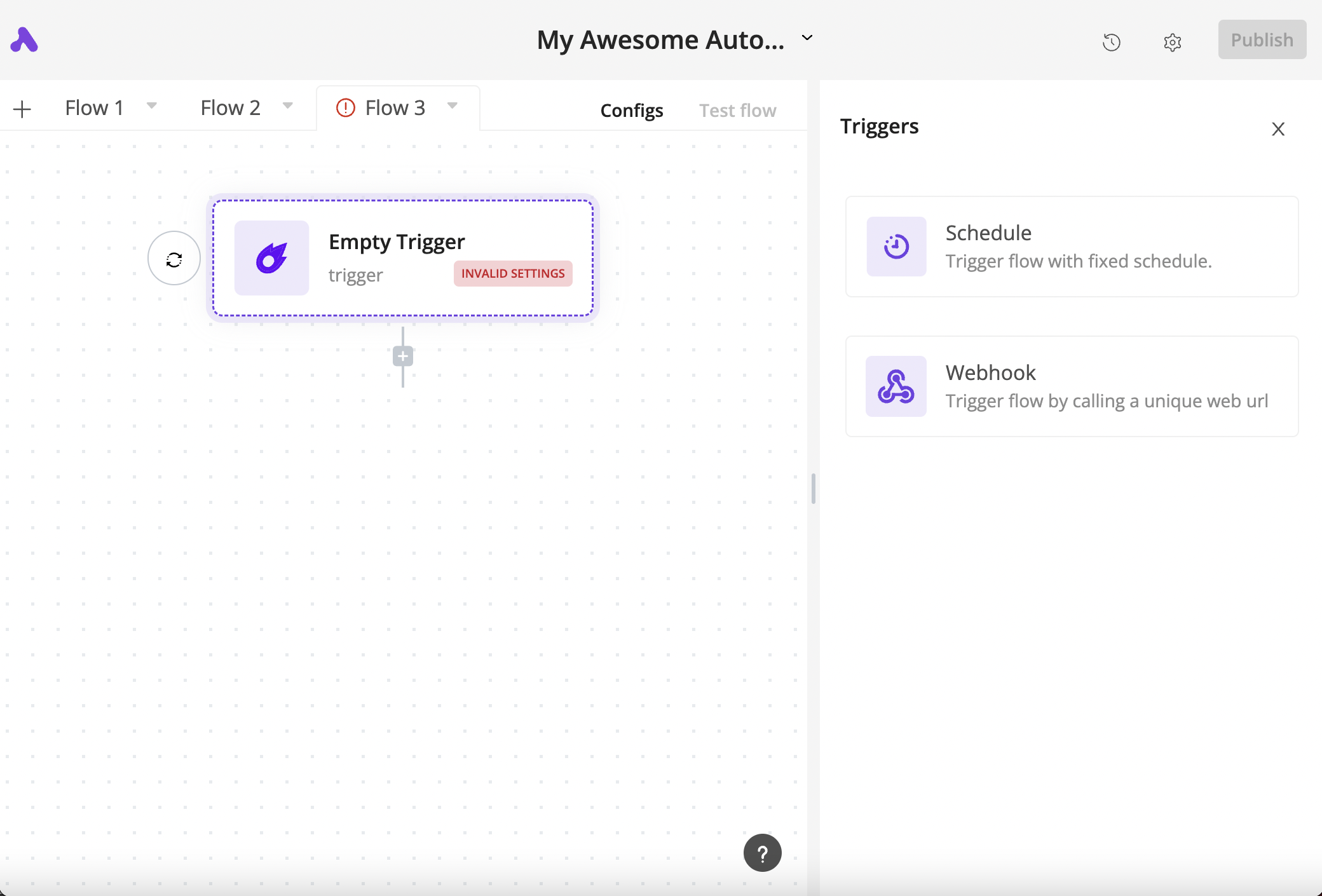Open automation name dropdown chevron
Viewport: 1322px width, 896px height.
point(807,38)
